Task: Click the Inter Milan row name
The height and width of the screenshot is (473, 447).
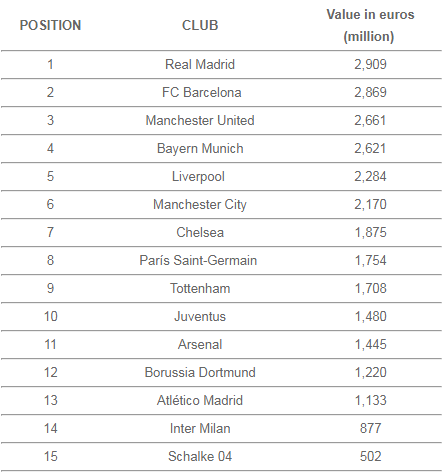Action: (x=200, y=428)
